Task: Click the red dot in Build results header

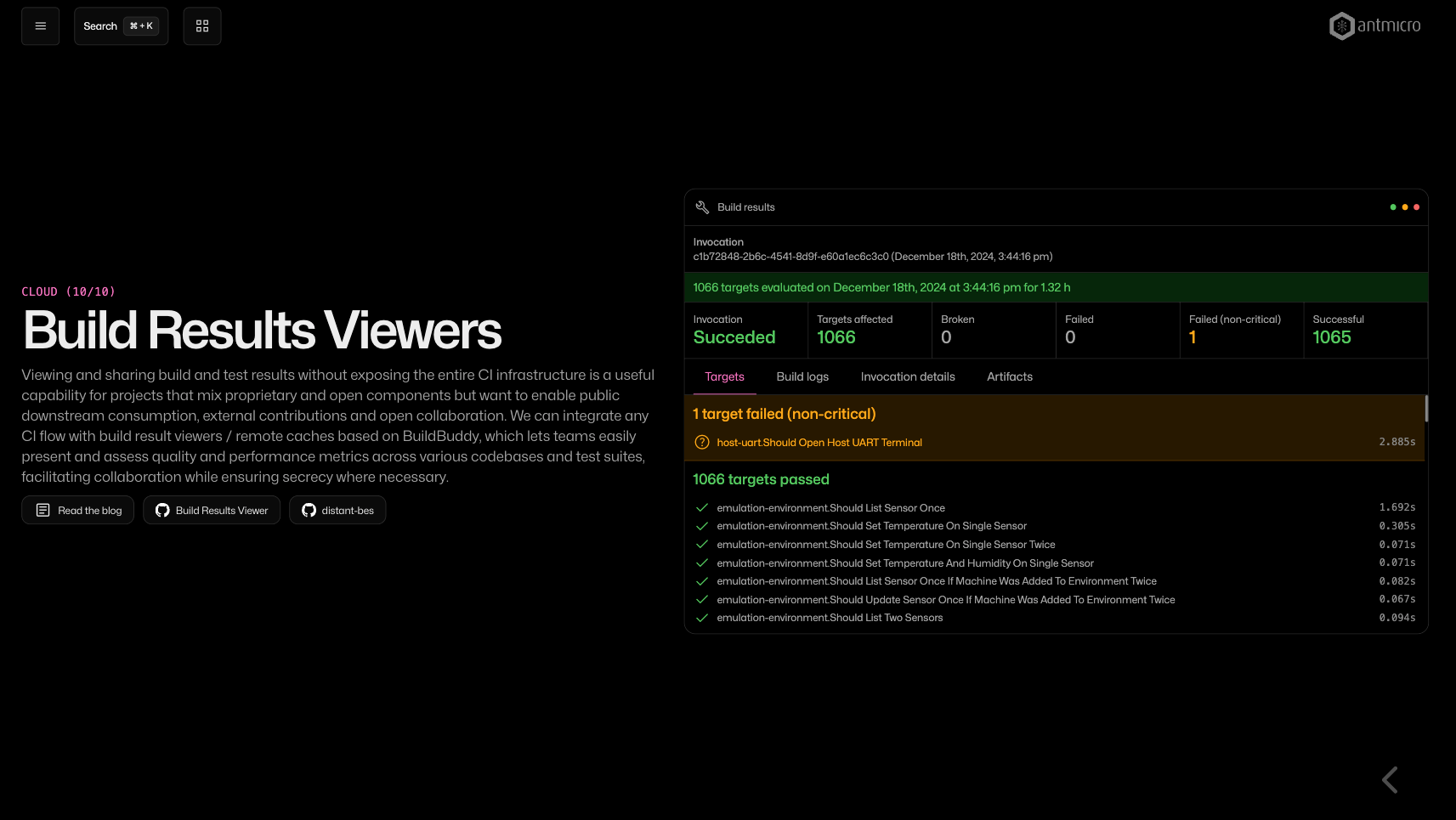Action: coord(1416,207)
